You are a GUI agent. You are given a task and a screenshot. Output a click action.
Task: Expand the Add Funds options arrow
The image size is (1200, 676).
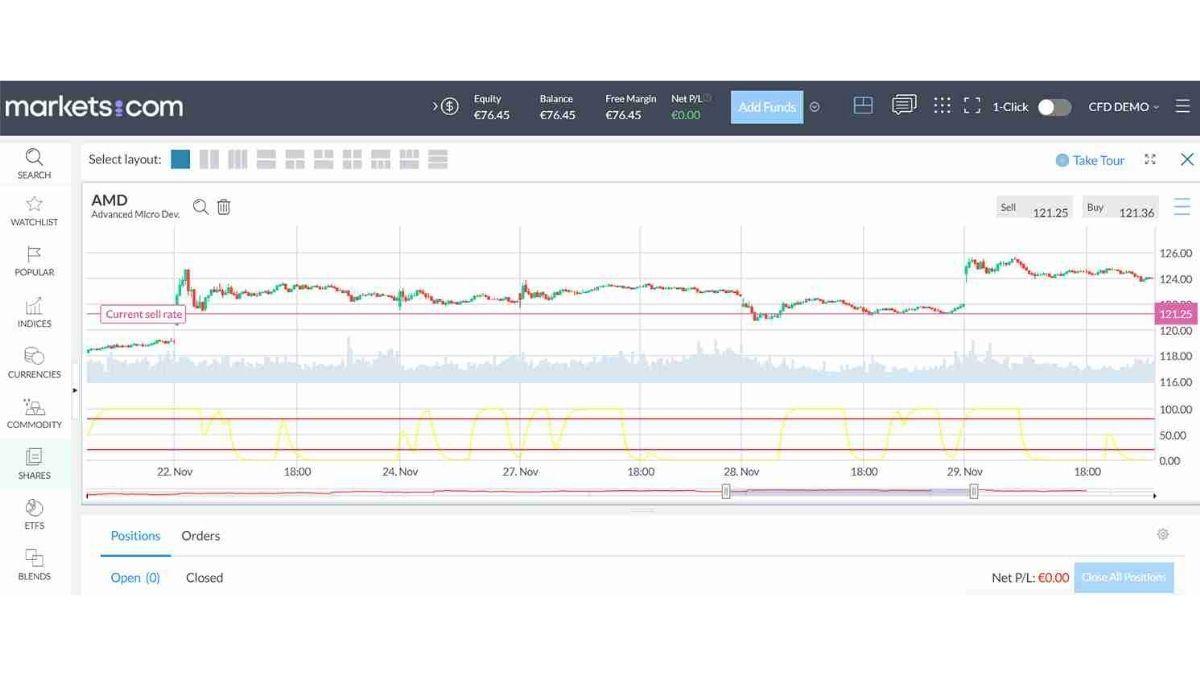point(815,107)
